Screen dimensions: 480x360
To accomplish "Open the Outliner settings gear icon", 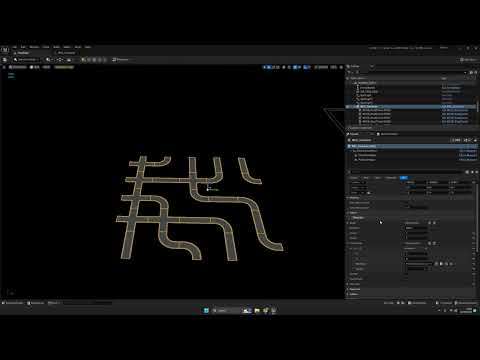I will [475, 72].
